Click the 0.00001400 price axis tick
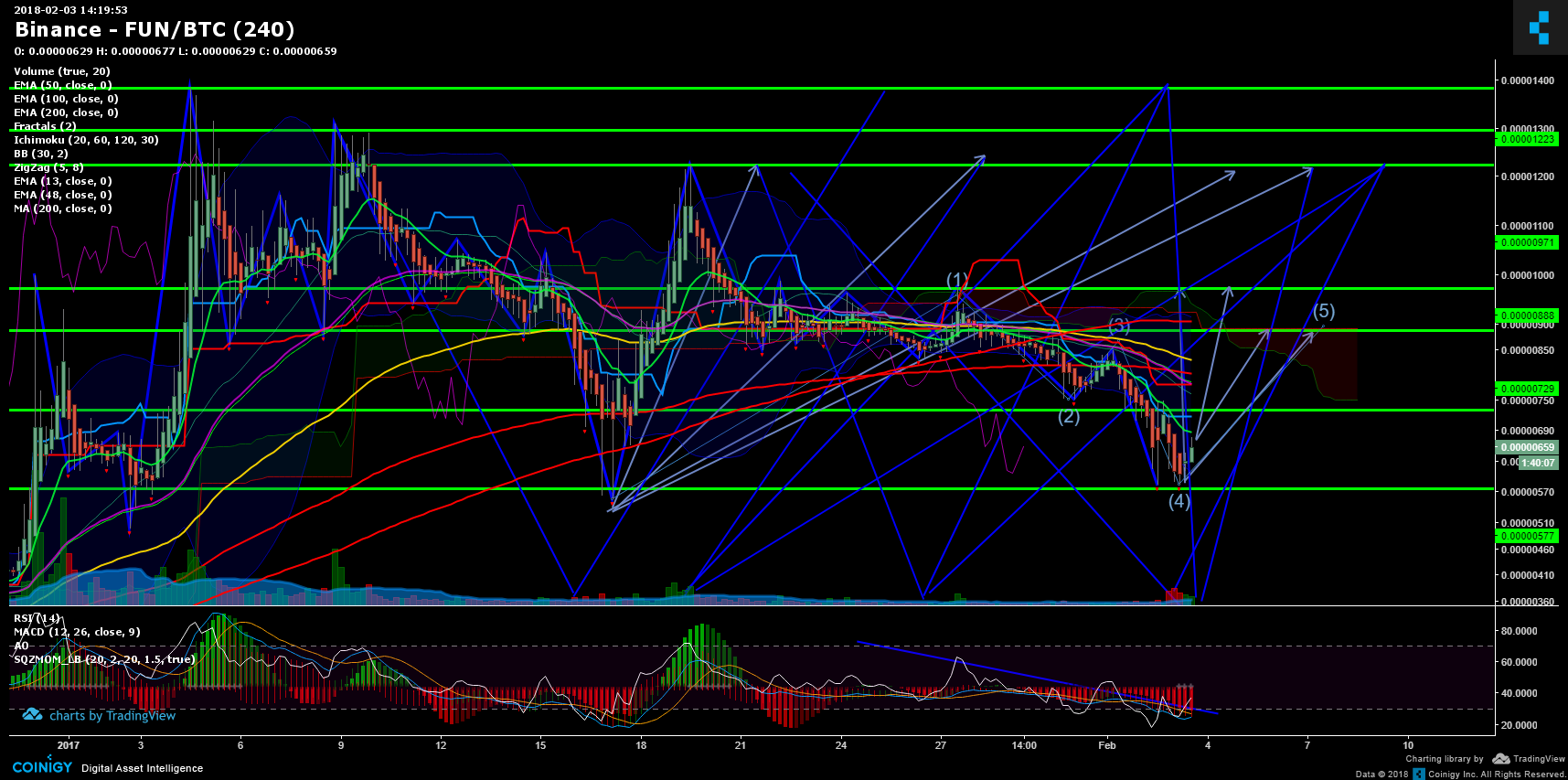Screen dimensions: 1568x780 (x=1528, y=80)
